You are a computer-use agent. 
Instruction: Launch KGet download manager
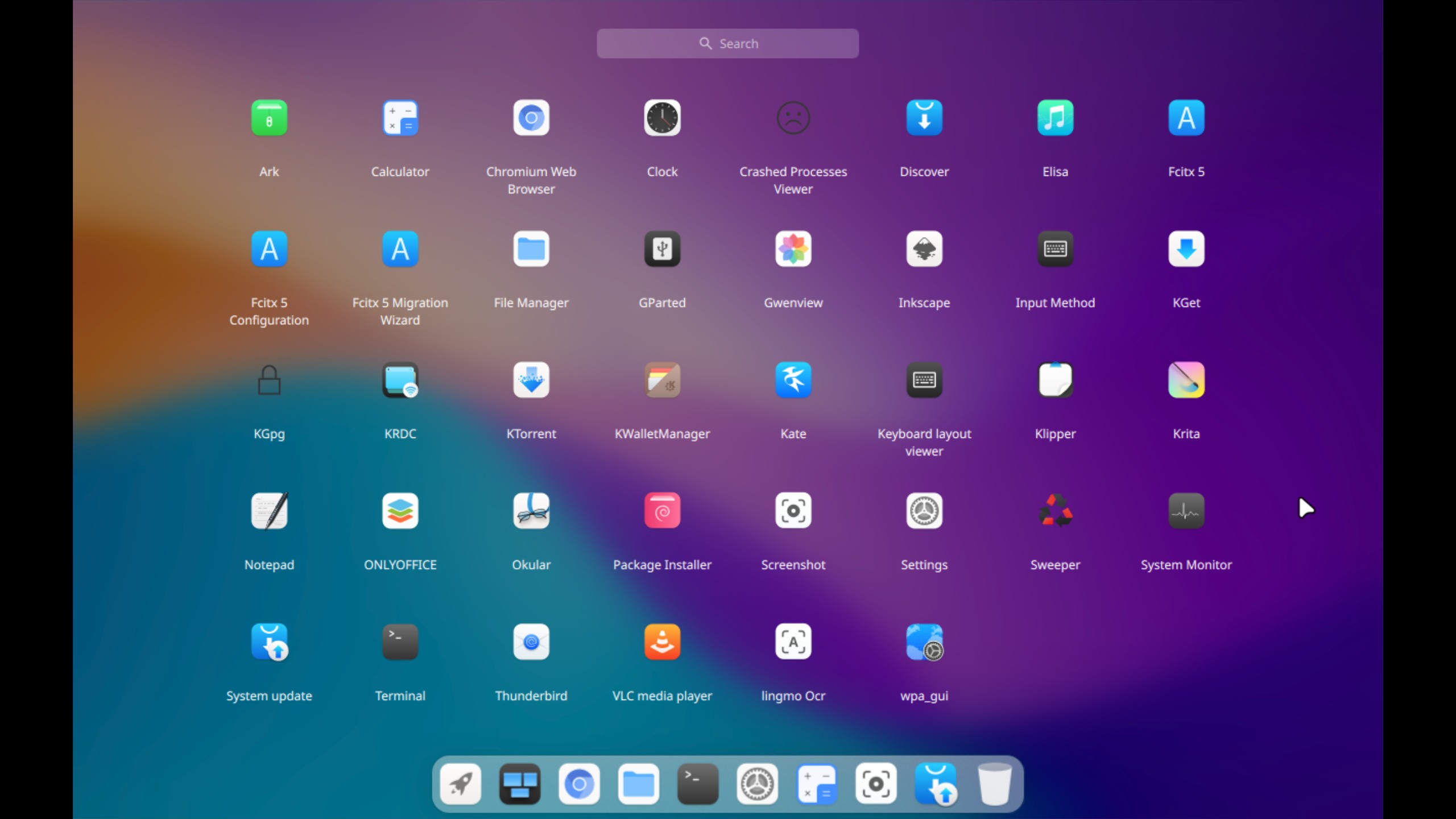pos(1186,249)
